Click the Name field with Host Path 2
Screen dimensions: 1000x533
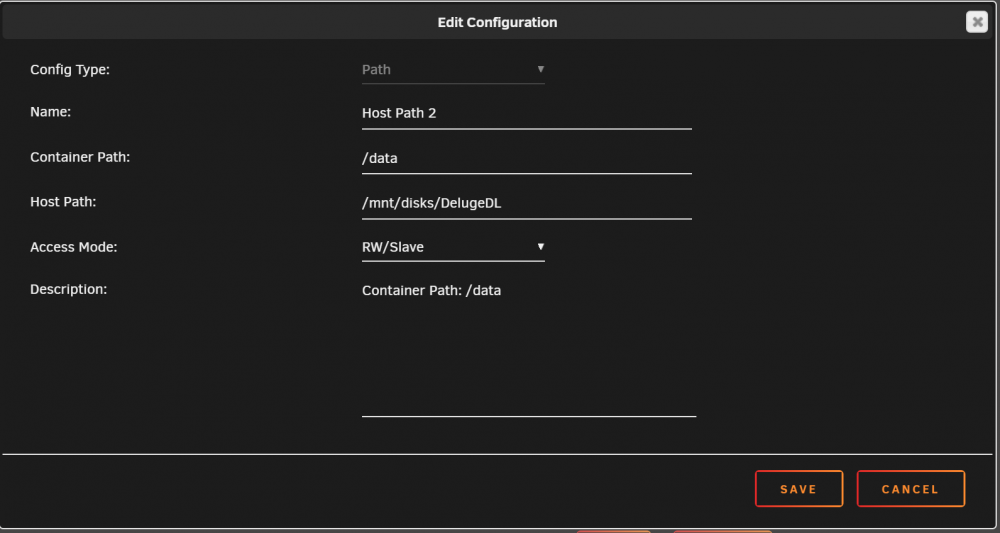pos(526,113)
